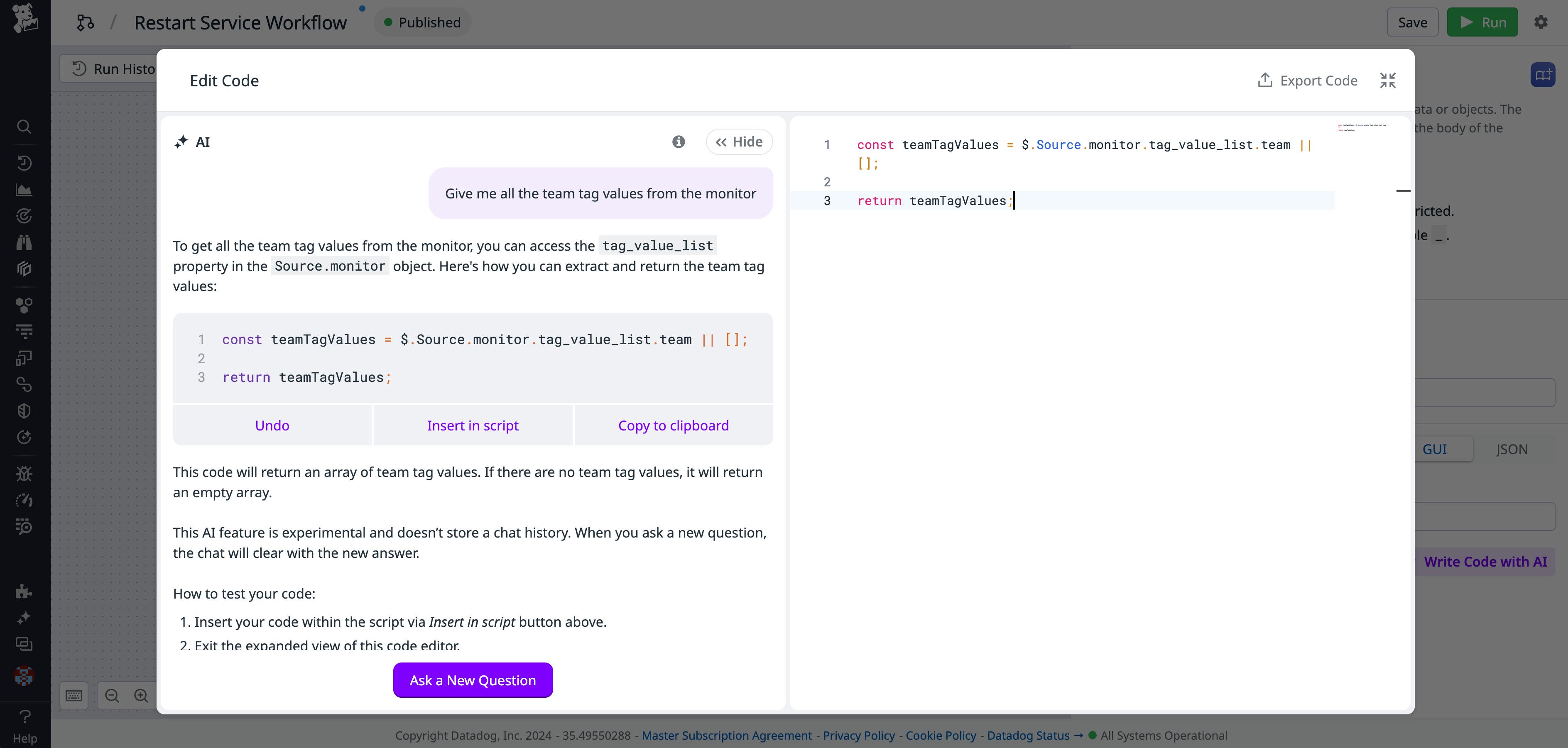Click the AI info icon

tap(678, 142)
